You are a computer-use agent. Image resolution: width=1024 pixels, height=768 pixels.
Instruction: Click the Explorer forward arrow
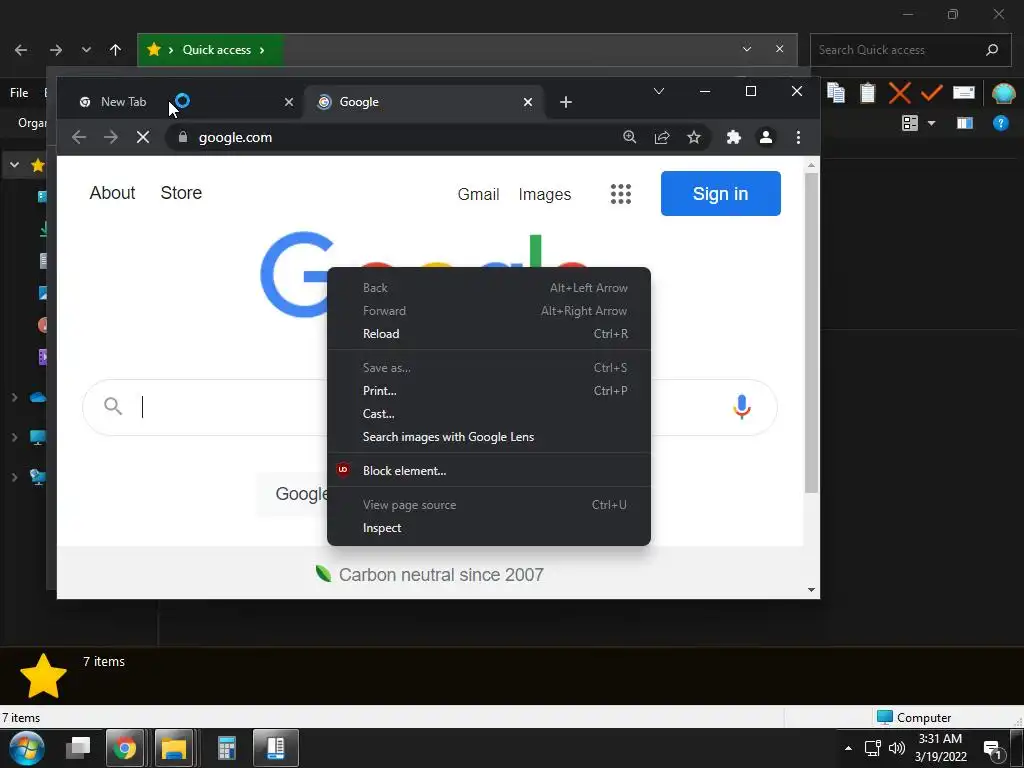pyautogui.click(x=56, y=50)
